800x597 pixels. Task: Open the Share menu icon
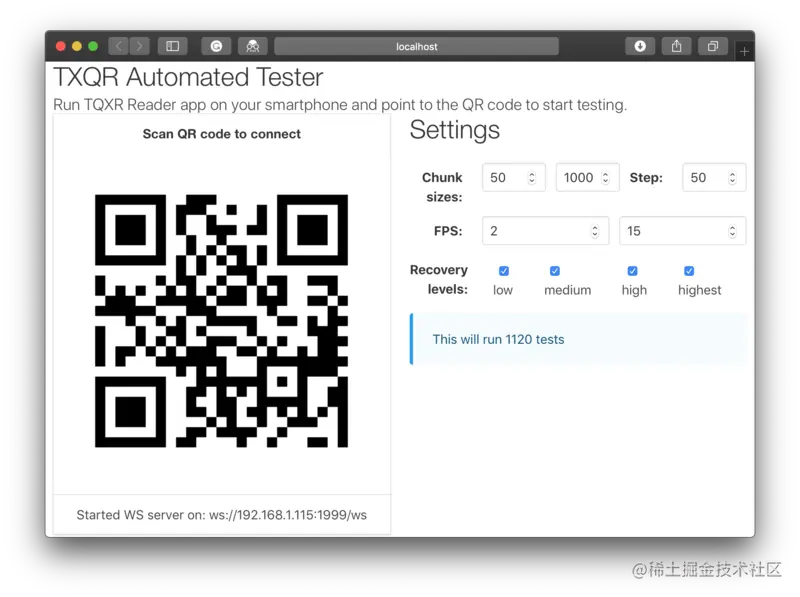[x=677, y=46]
